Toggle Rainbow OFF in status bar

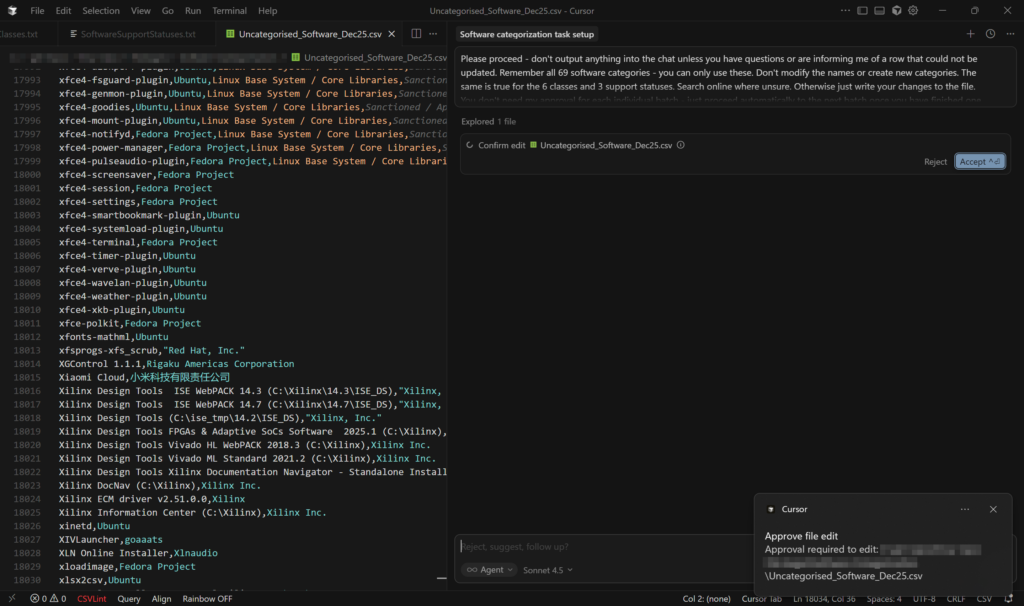207,598
